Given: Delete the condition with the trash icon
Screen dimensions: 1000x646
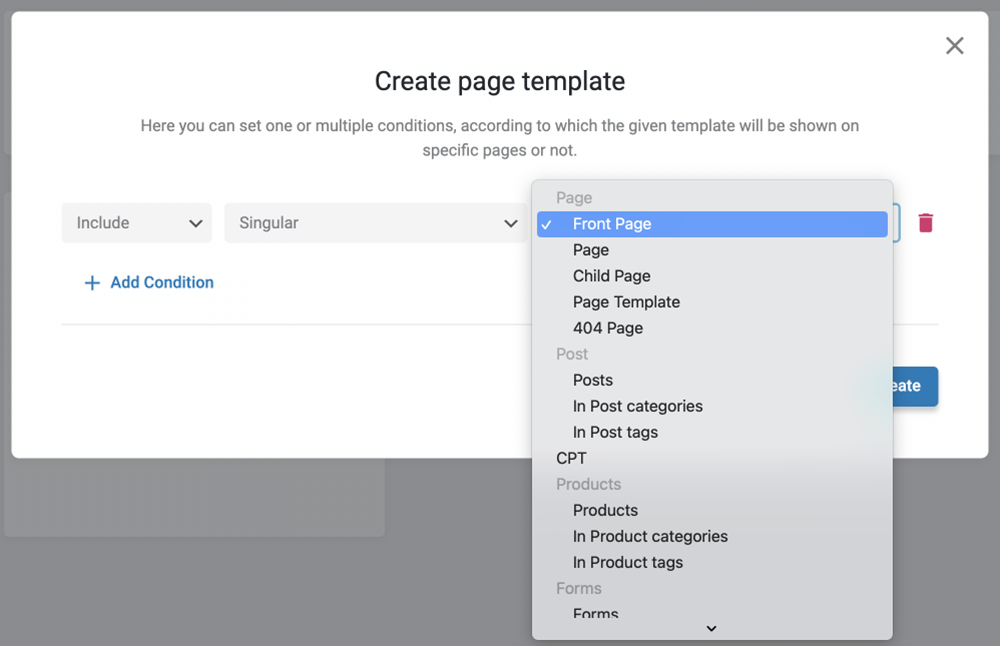Looking at the screenshot, I should [925, 223].
